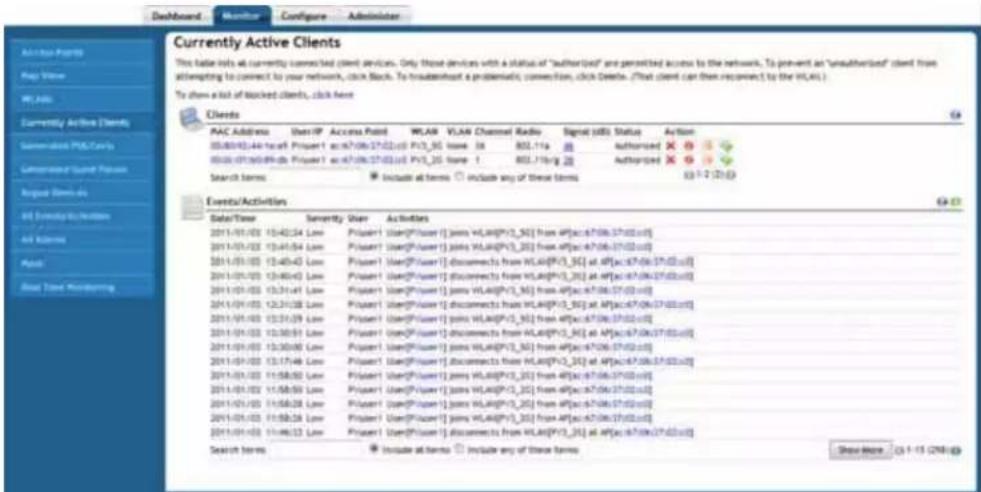Viewport: 981px width, 492px height.
Task: Click the Radio column header in Clients
Action: [528, 131]
